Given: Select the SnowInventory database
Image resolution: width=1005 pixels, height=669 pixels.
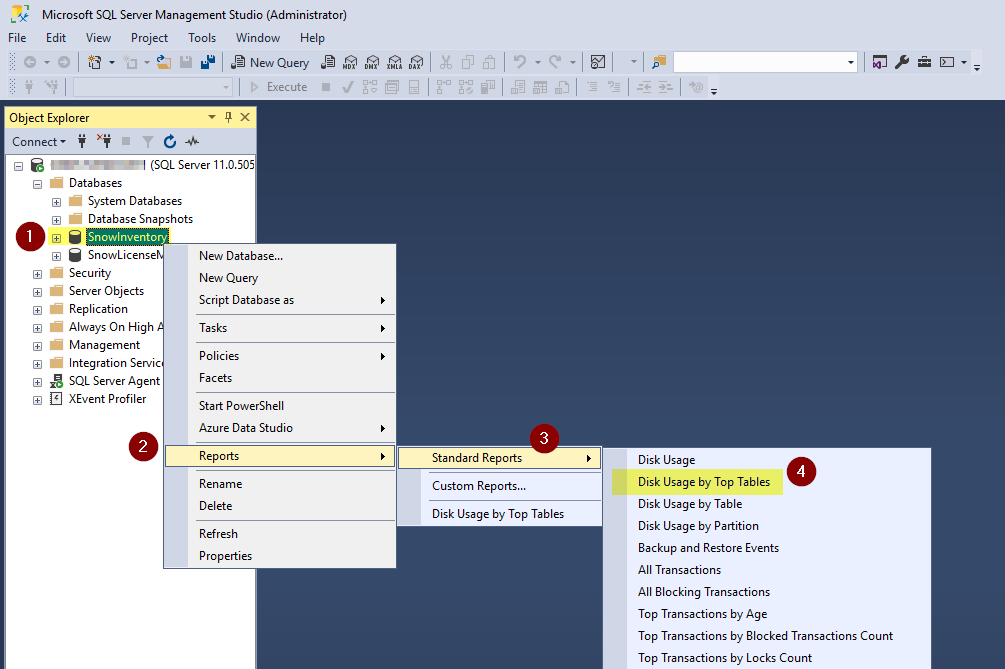Looking at the screenshot, I should (128, 237).
